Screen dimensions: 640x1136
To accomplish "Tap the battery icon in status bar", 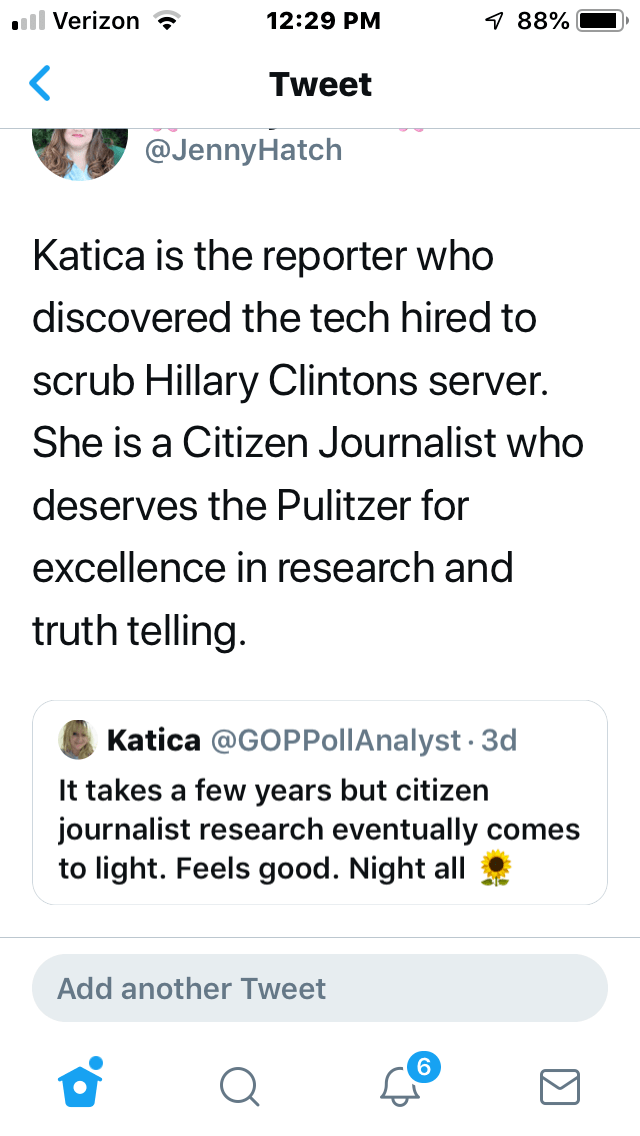I will point(600,20).
